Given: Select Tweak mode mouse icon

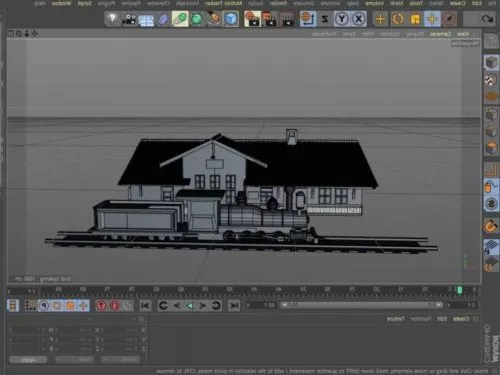Looking at the screenshot, I should (491, 187).
